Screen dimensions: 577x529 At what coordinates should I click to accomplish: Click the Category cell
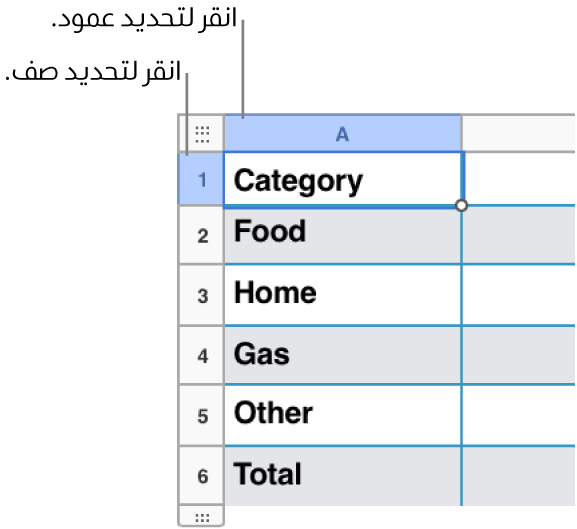343,180
